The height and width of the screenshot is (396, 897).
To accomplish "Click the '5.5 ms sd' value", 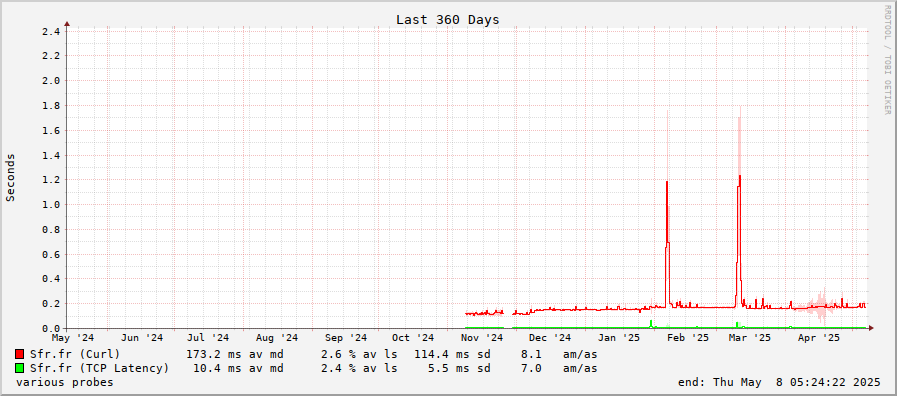I will pos(459,368).
